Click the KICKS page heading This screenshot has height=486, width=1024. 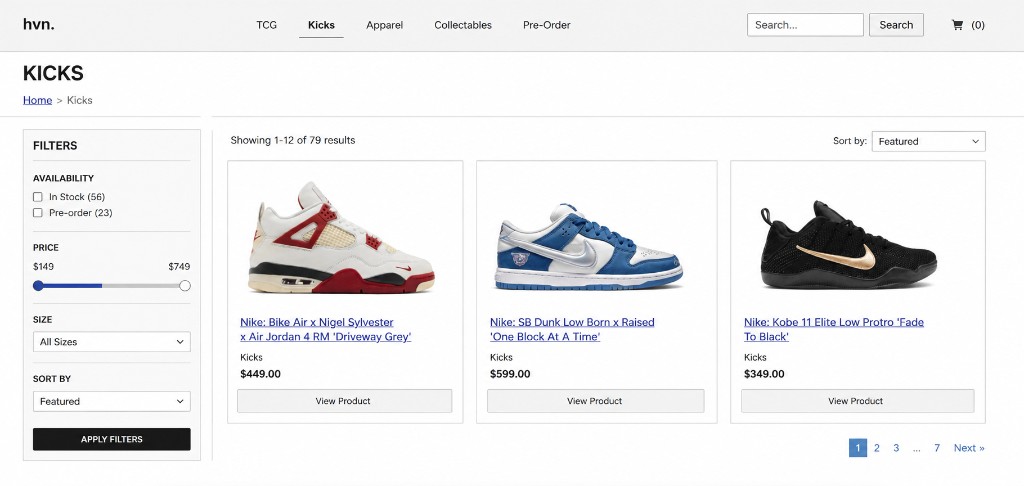(x=53, y=73)
